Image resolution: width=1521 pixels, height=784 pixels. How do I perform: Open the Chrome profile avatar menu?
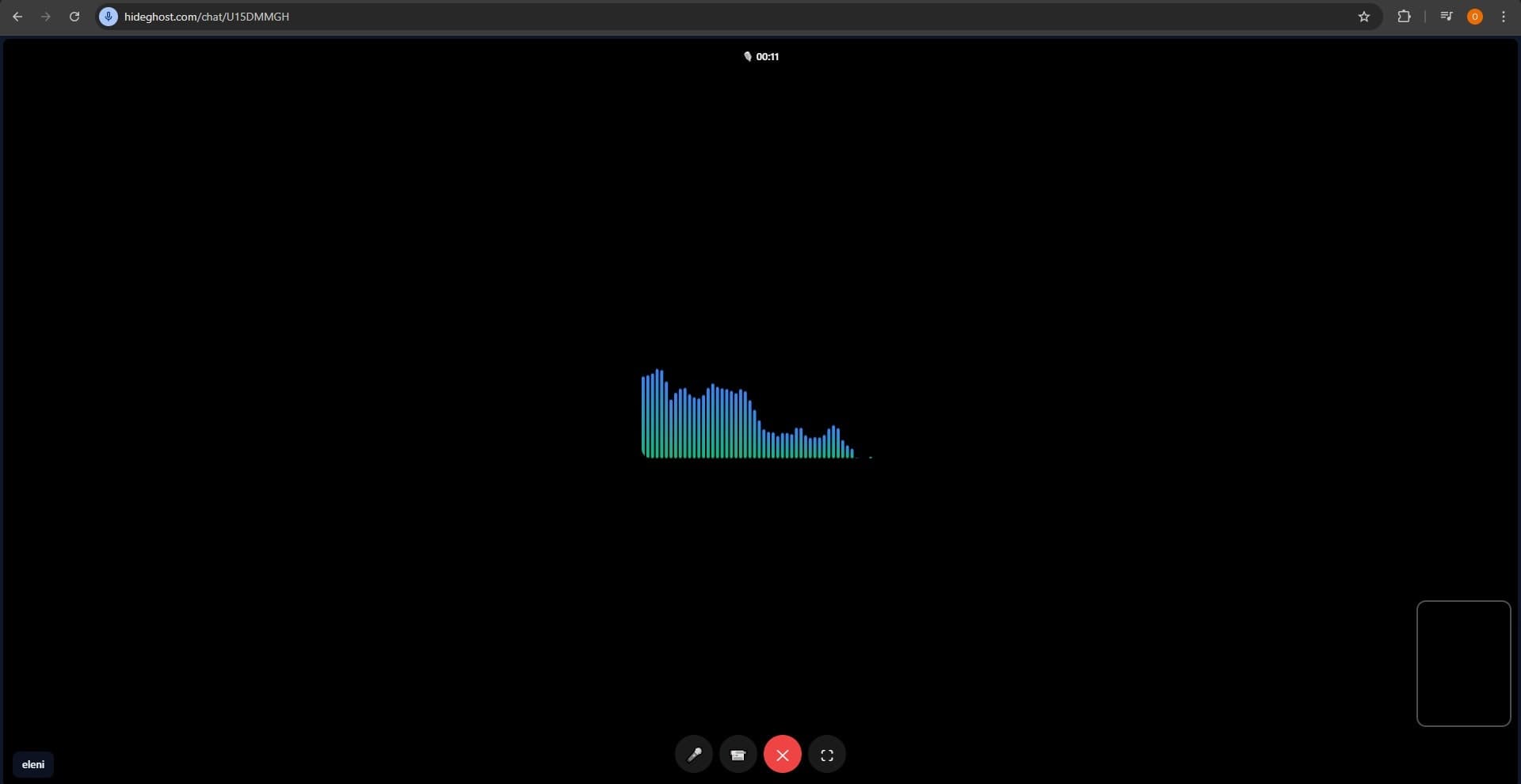[x=1474, y=16]
